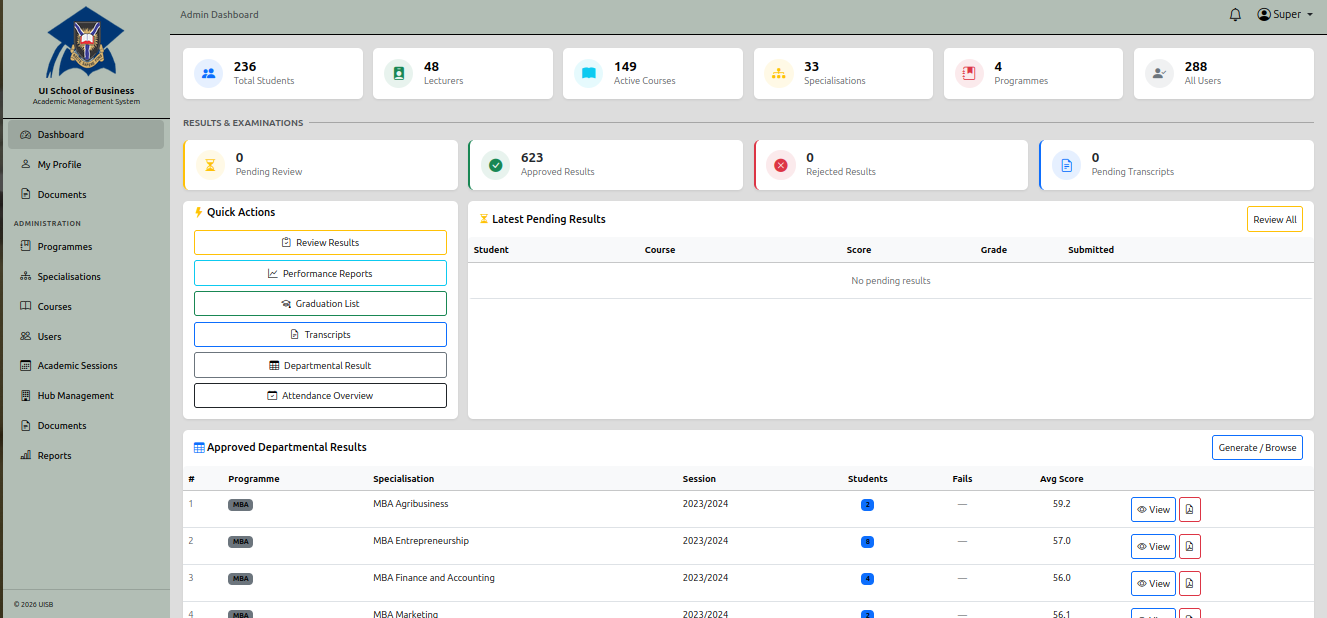Viewport: 1327px width, 618px height.
Task: Click the Review Results quick action
Action: pyautogui.click(x=320, y=243)
